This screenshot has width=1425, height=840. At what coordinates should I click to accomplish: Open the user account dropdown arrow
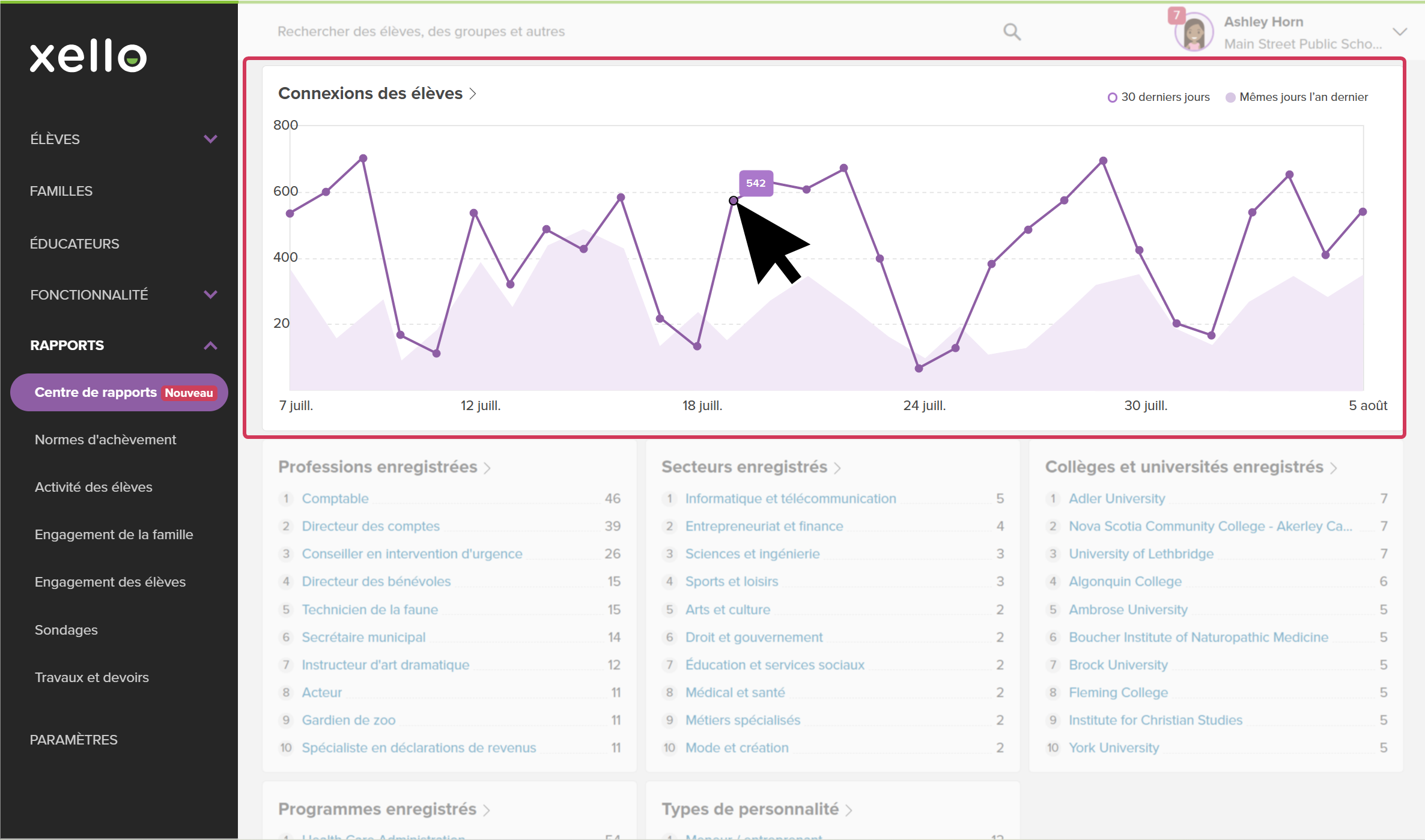(1400, 32)
